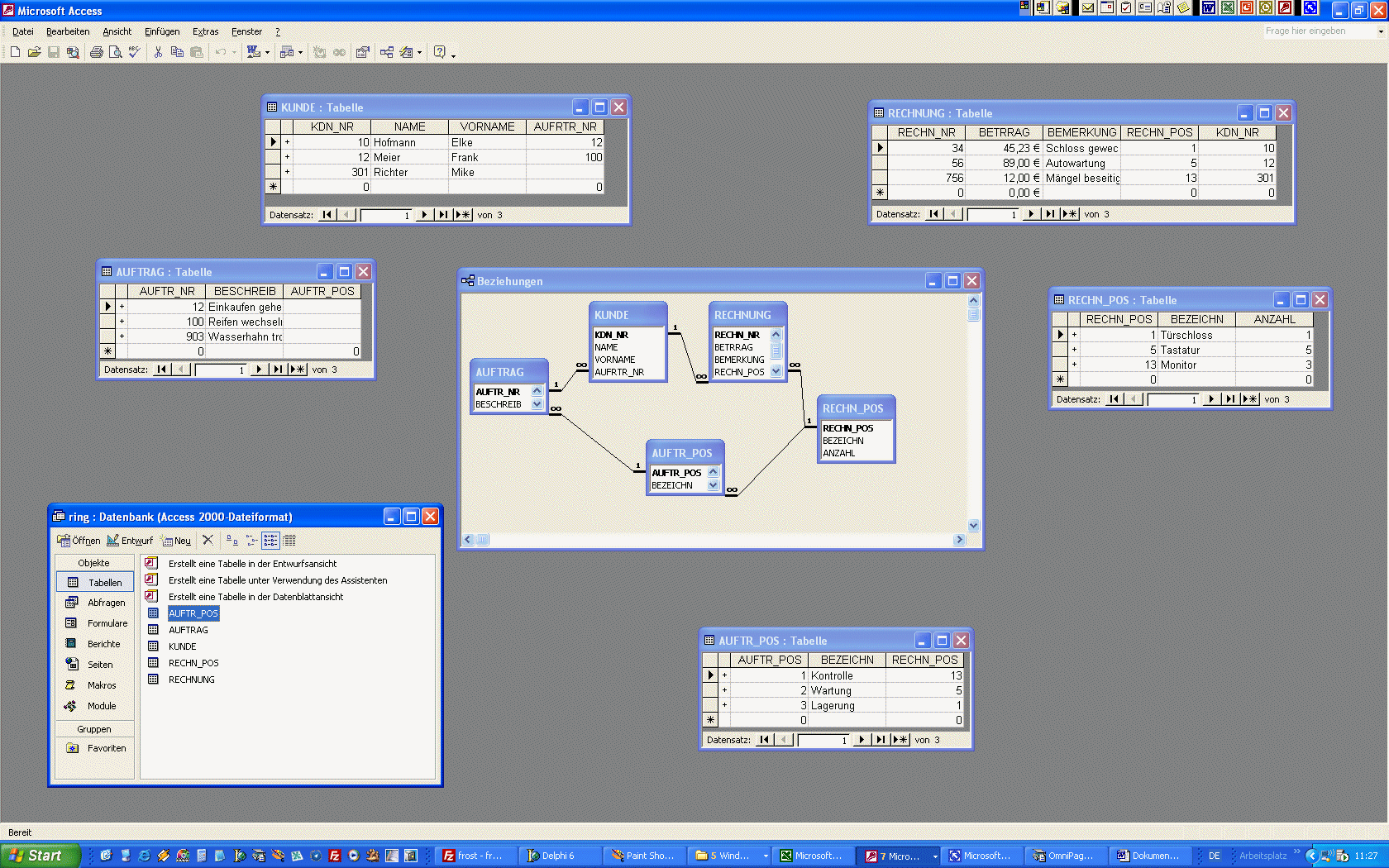The width and height of the screenshot is (1389, 868).
Task: Add new record in RECHN_POS table navigator
Action: tap(1250, 399)
